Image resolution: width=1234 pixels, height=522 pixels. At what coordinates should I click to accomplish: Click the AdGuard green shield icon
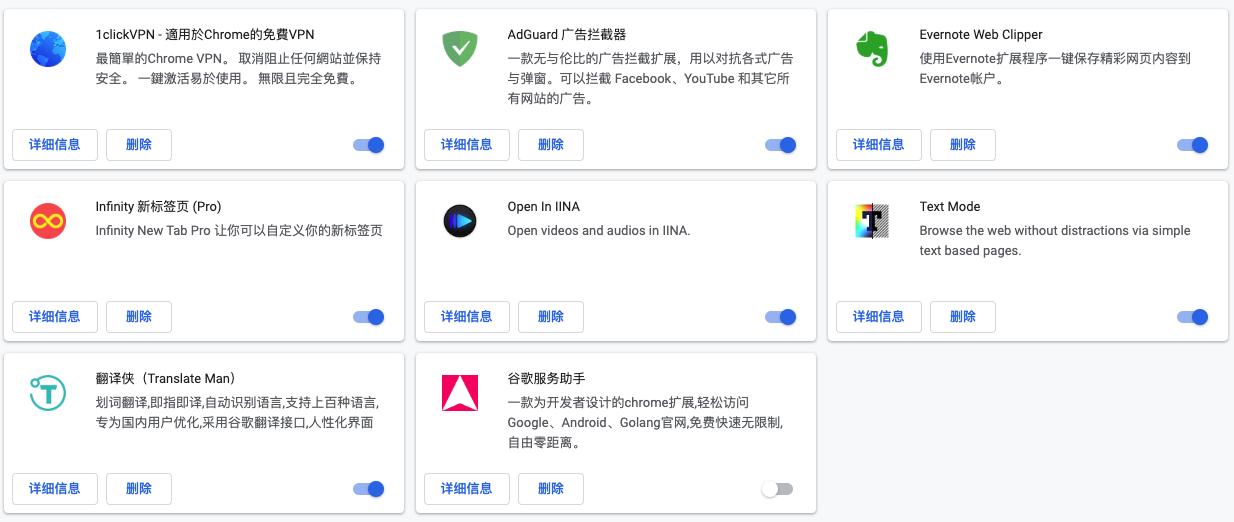click(460, 49)
